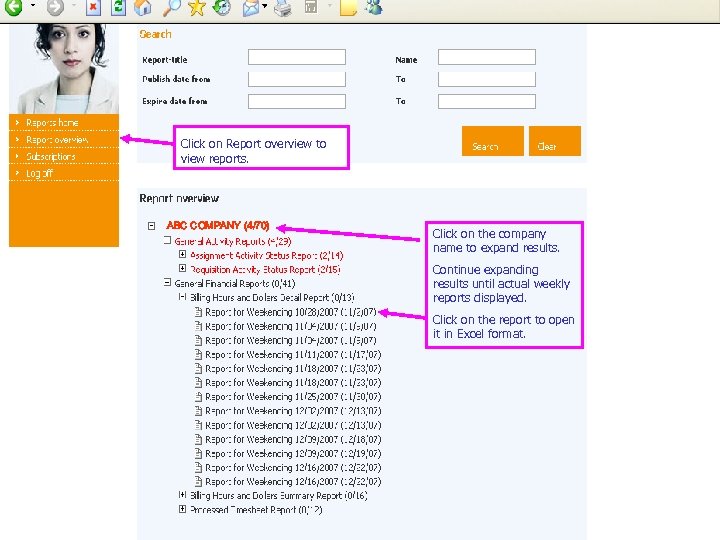The height and width of the screenshot is (540, 720).
Task: Collapse the ABC COMPANY tree node
Action: pos(152,226)
